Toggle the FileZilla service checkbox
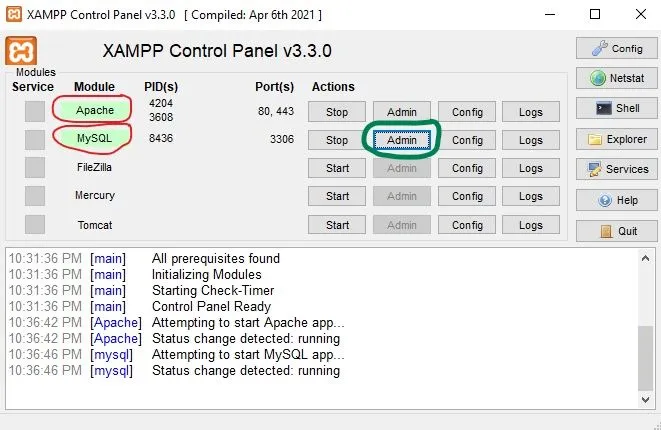This screenshot has width=661, height=430. coord(35,167)
